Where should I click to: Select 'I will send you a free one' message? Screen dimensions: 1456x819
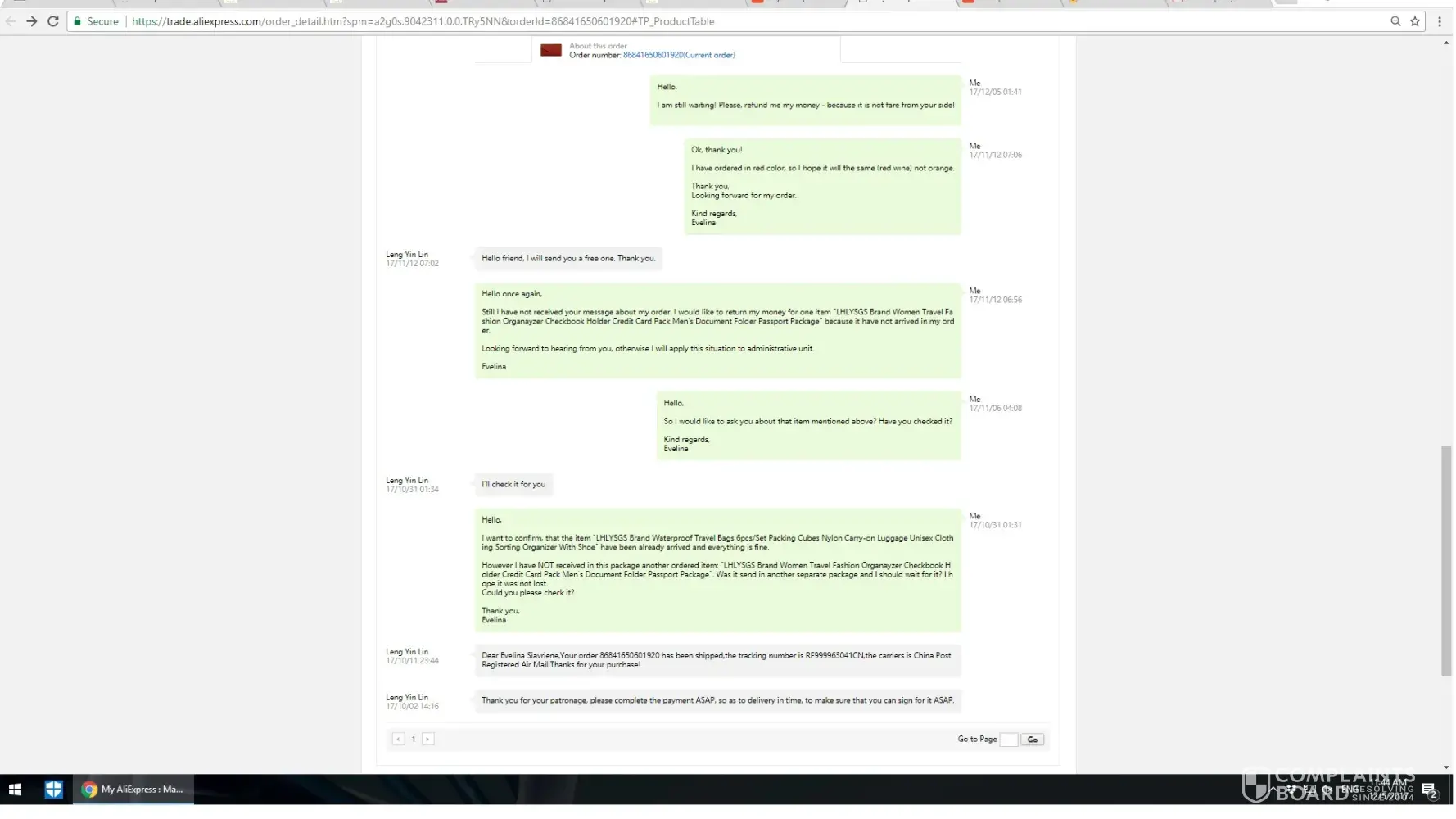568,258
